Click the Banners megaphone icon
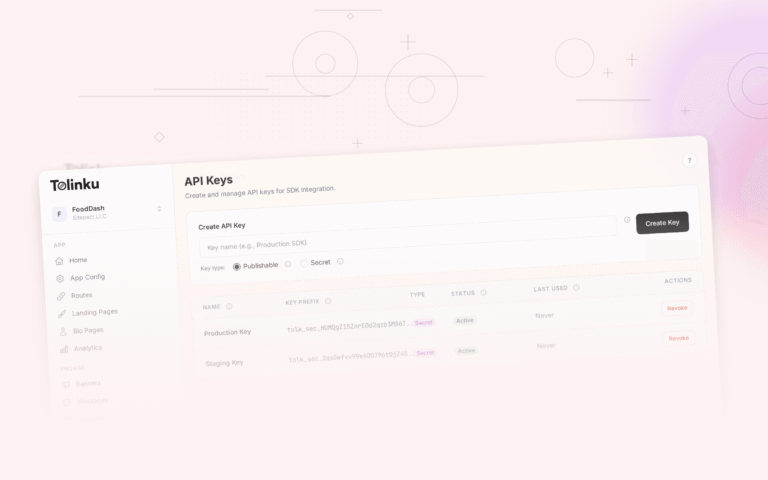 [66, 384]
